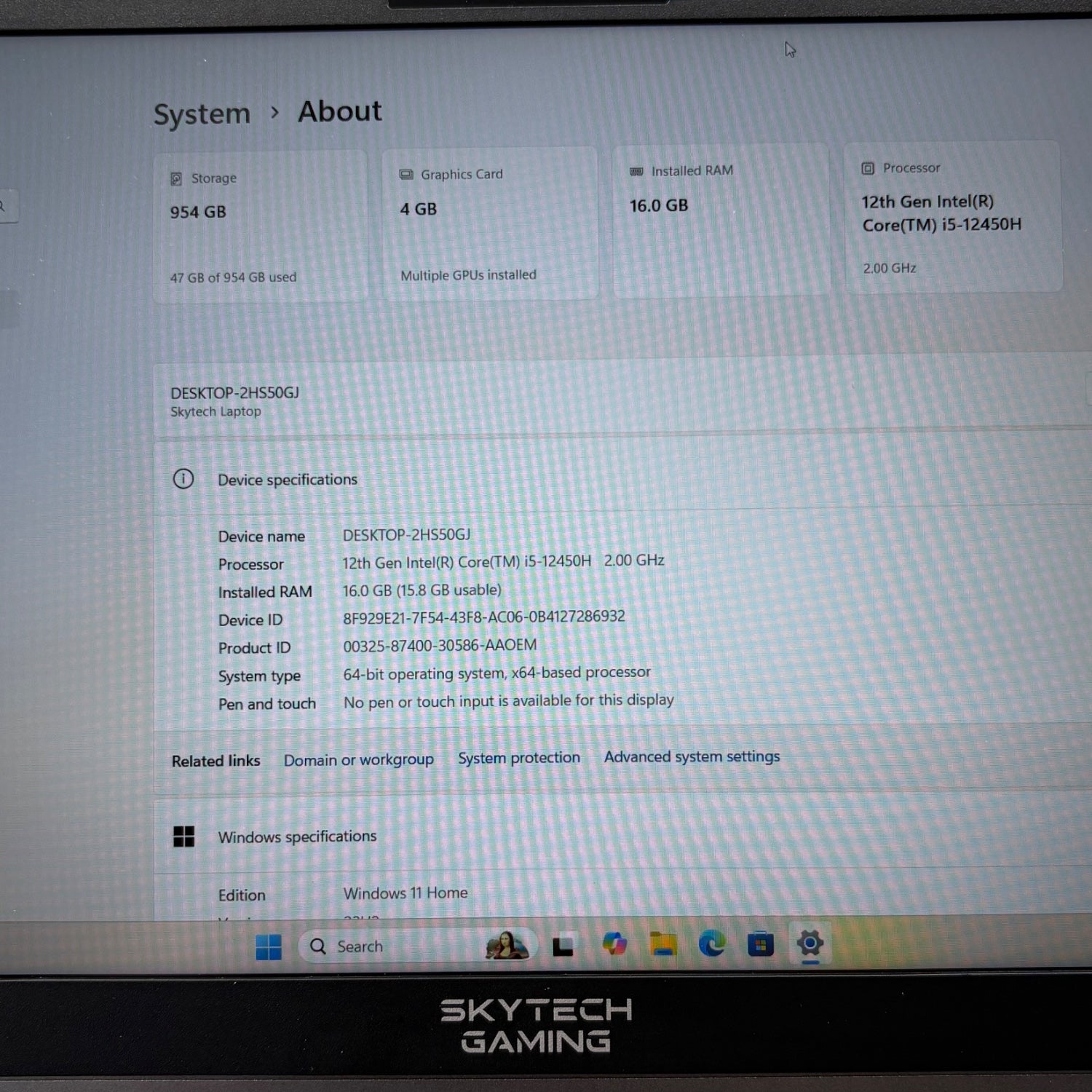Click the Graphics Card icon
Image resolution: width=1092 pixels, height=1092 pixels.
coord(405,175)
